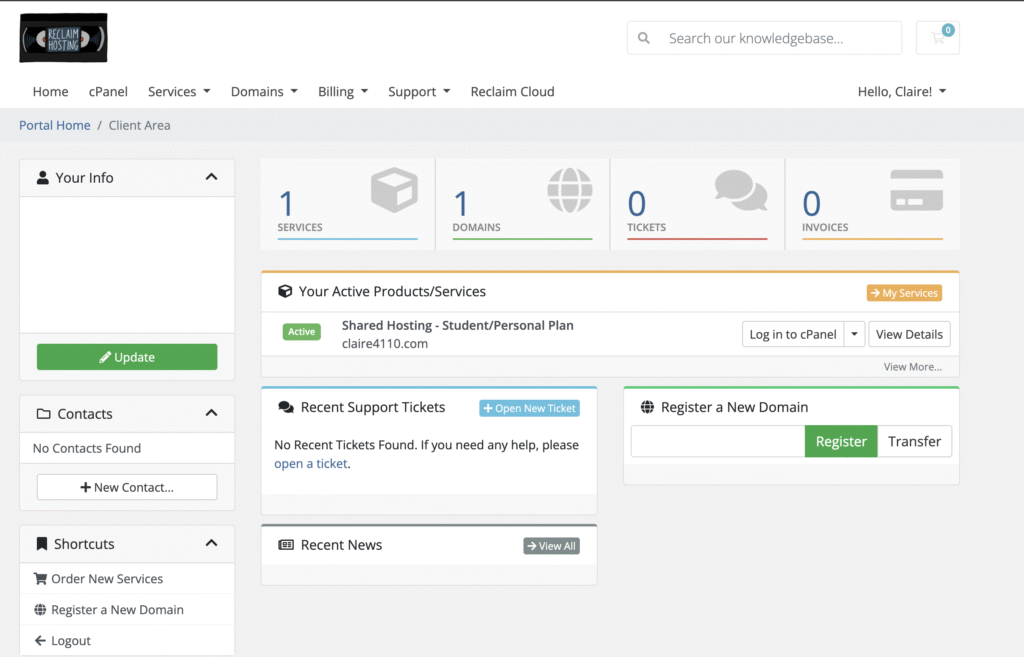Click the View Details button
Screen dimensions: 1024x657
click(909, 334)
